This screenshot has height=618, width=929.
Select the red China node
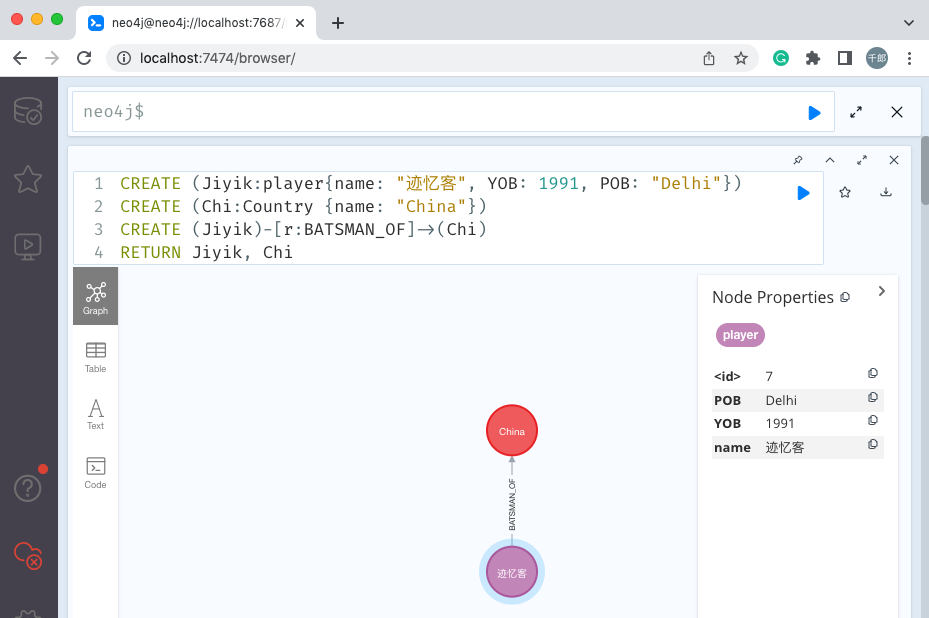512,431
